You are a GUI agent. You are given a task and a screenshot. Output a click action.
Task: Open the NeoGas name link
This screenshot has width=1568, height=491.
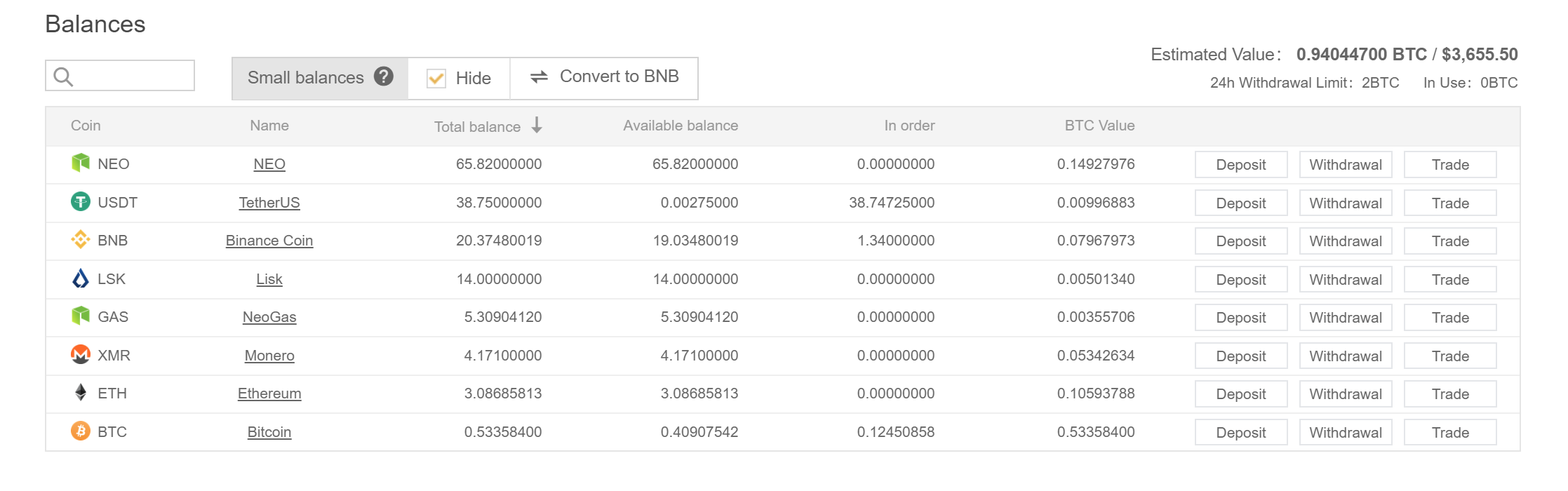(269, 317)
